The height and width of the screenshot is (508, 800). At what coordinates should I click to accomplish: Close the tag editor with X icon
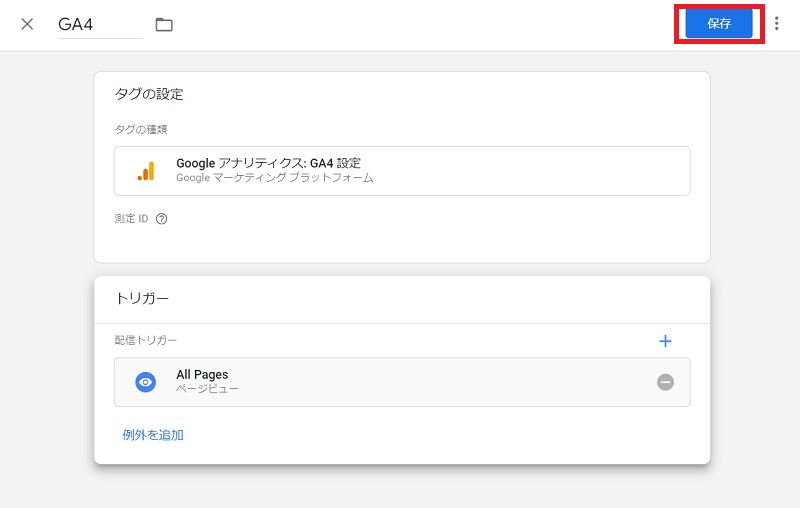click(27, 24)
